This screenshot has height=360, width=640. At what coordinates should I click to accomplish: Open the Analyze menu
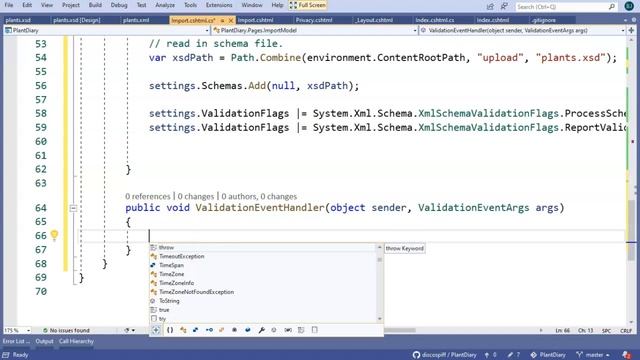(x=165, y=5)
